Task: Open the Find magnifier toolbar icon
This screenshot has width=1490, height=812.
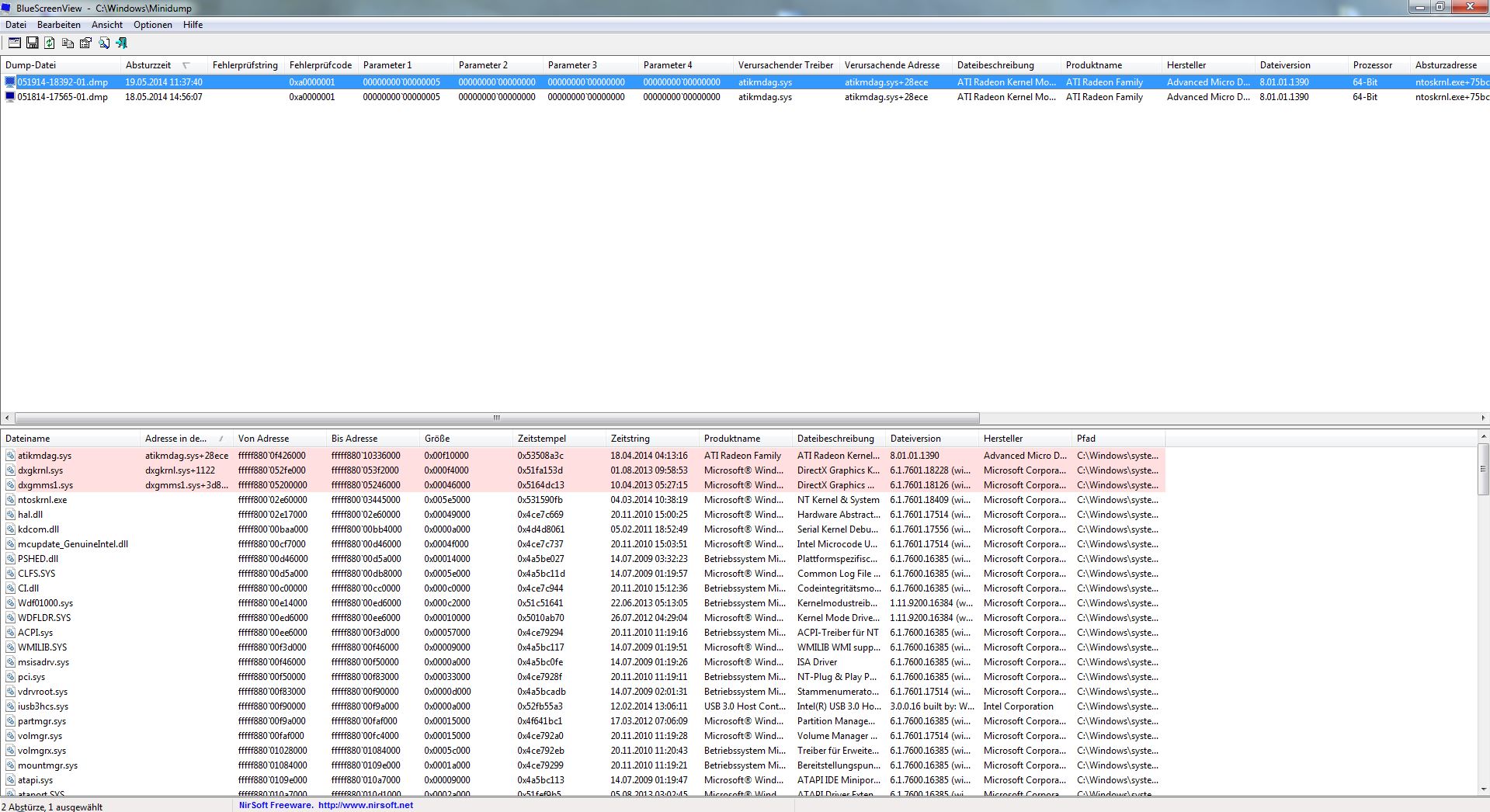Action: click(104, 43)
